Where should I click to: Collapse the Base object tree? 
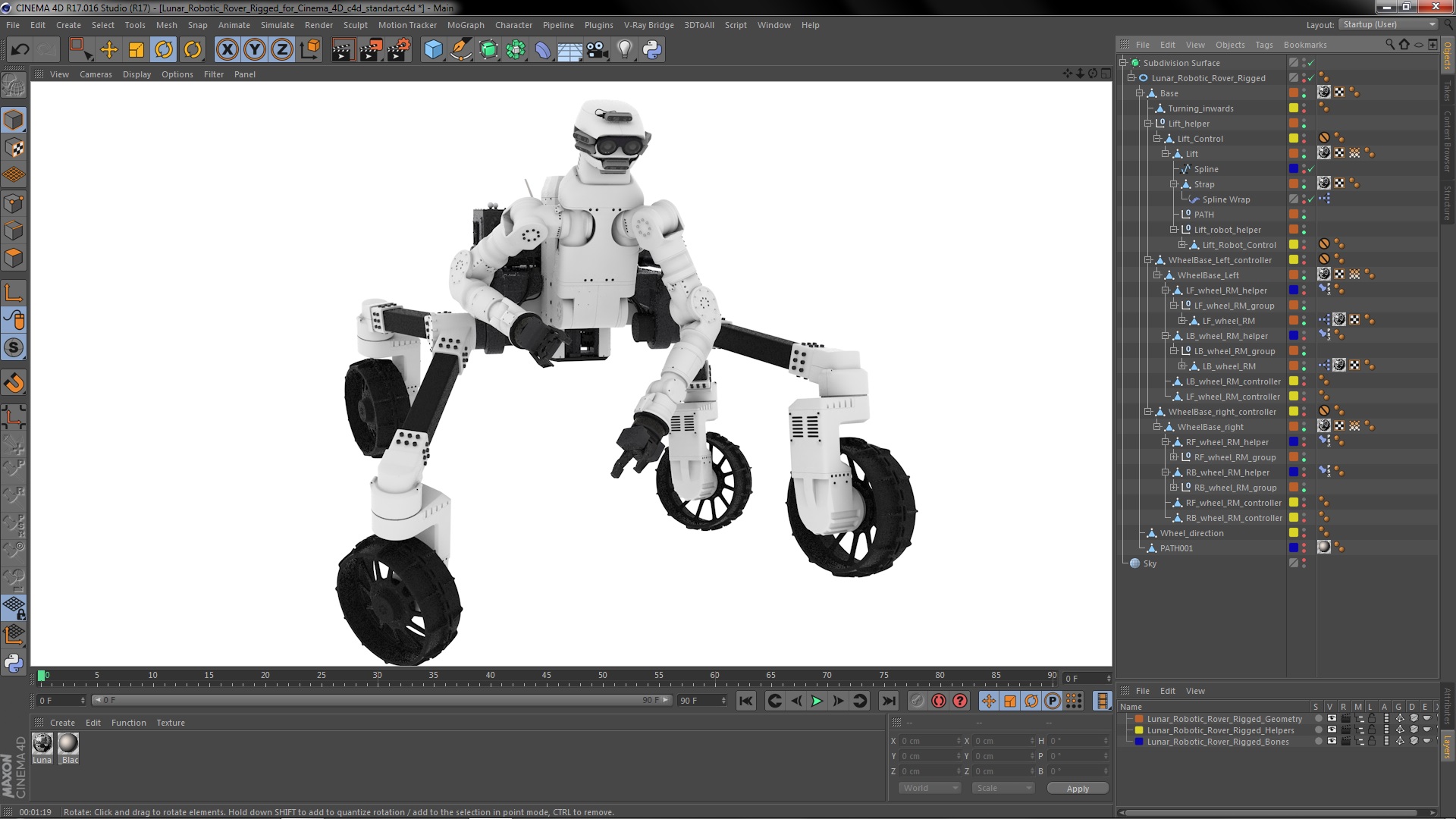point(1139,93)
